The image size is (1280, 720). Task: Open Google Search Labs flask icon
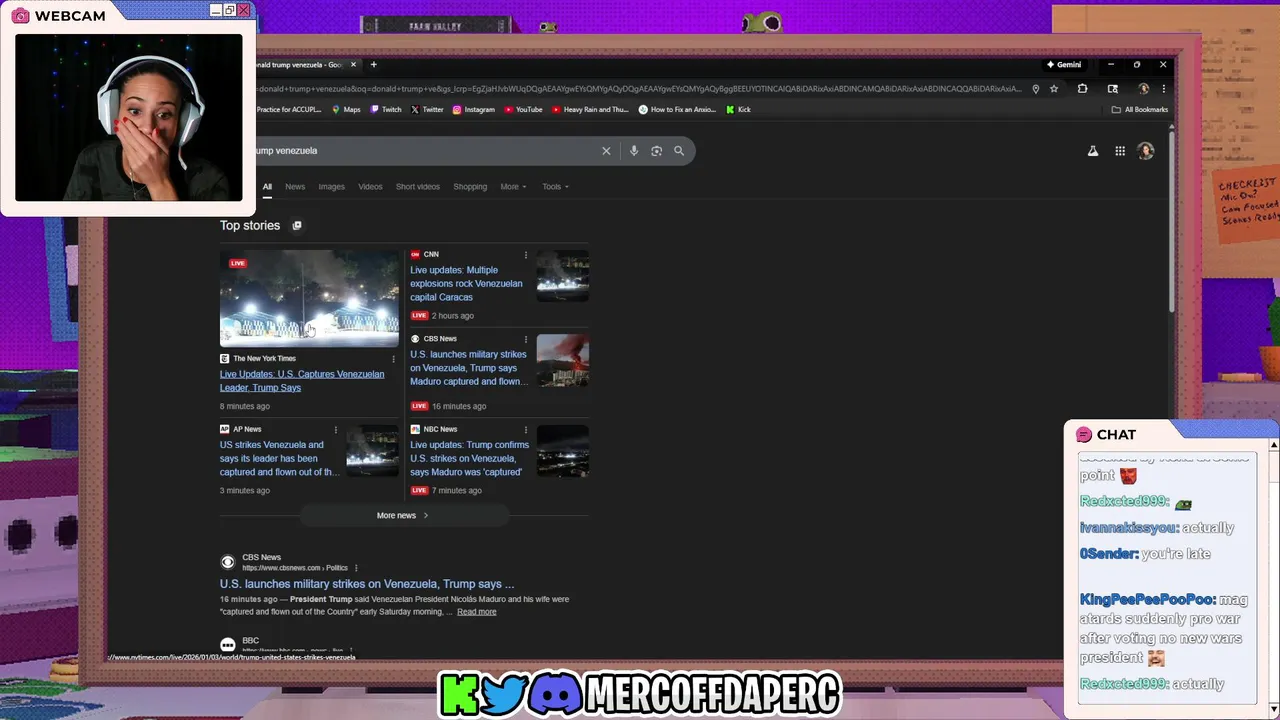[1093, 151]
